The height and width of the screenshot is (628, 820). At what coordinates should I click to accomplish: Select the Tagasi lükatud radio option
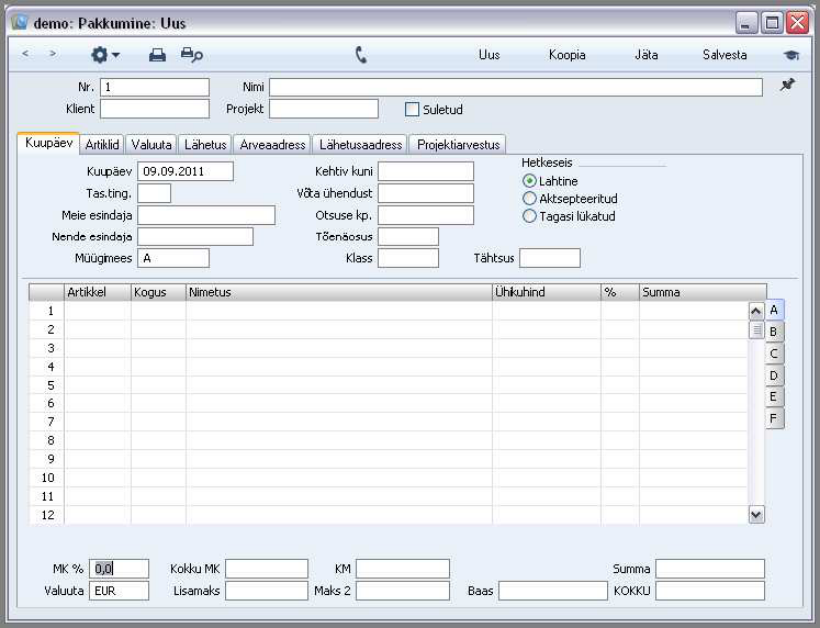(x=529, y=216)
